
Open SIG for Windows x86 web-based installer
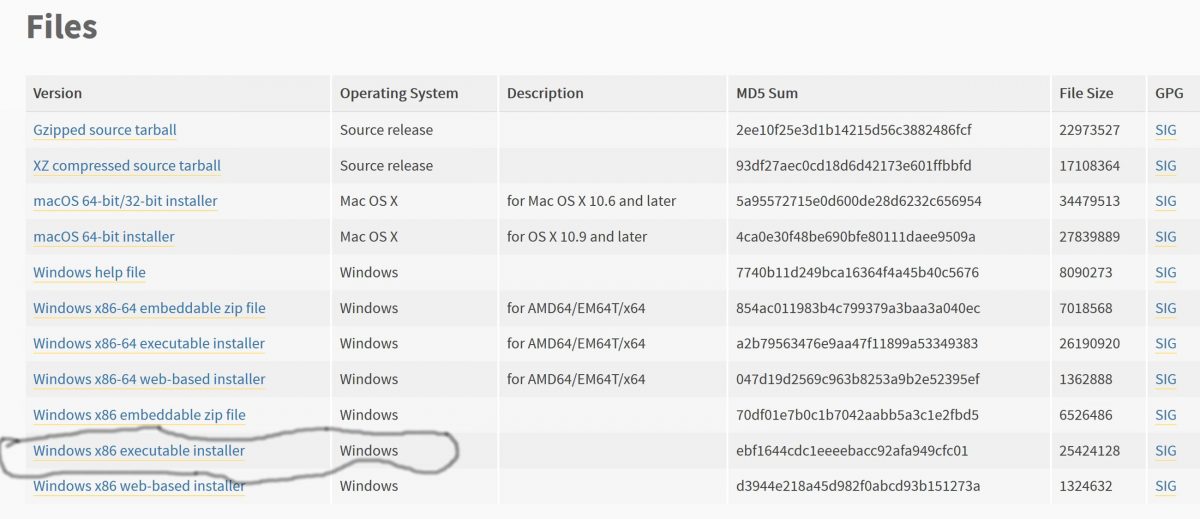(x=1165, y=486)
